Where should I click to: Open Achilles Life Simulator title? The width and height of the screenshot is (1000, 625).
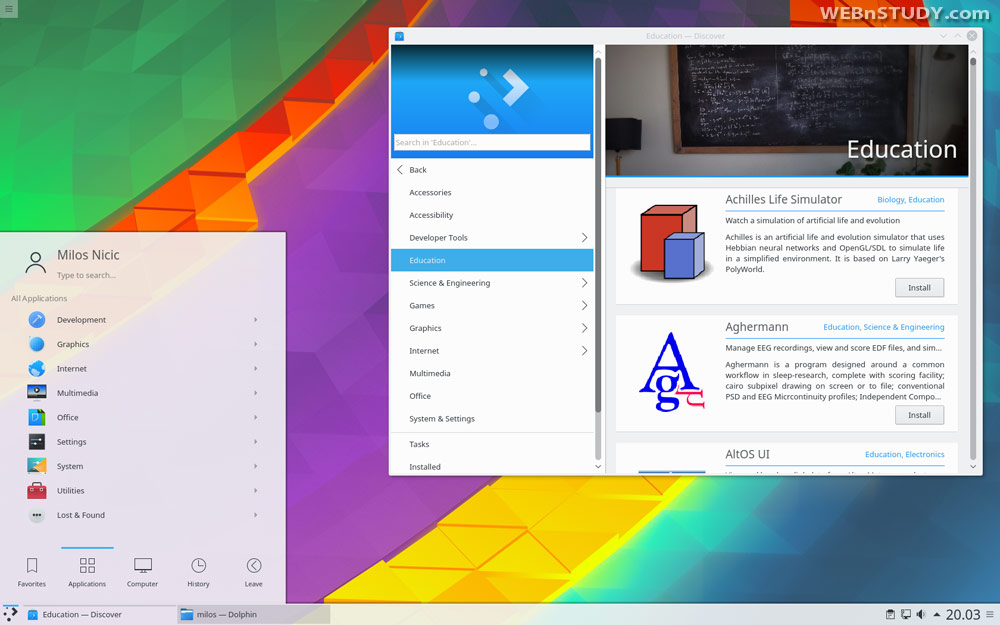coord(783,200)
